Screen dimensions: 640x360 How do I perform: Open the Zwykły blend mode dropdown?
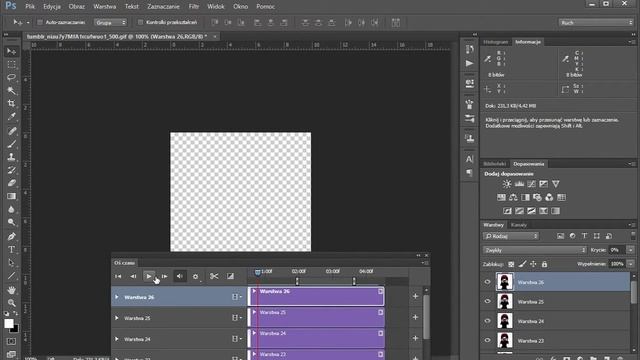click(x=535, y=250)
